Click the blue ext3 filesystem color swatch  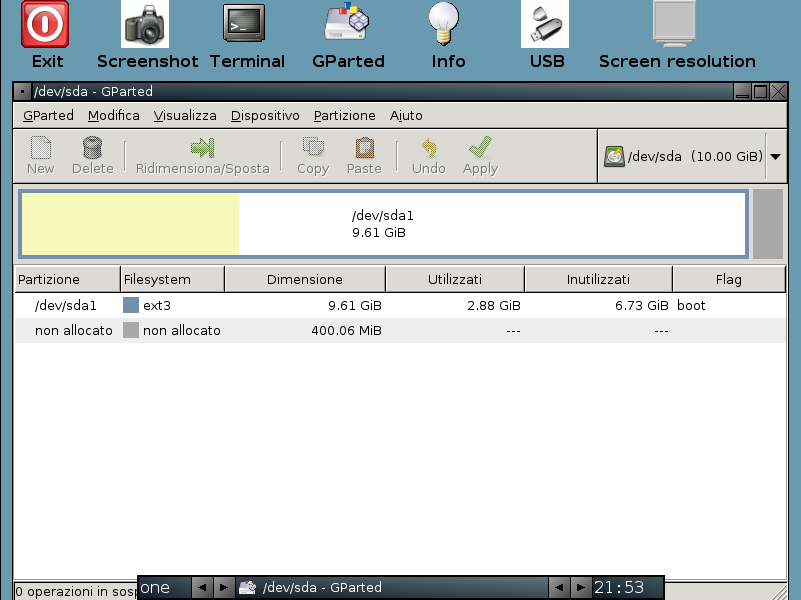131,305
